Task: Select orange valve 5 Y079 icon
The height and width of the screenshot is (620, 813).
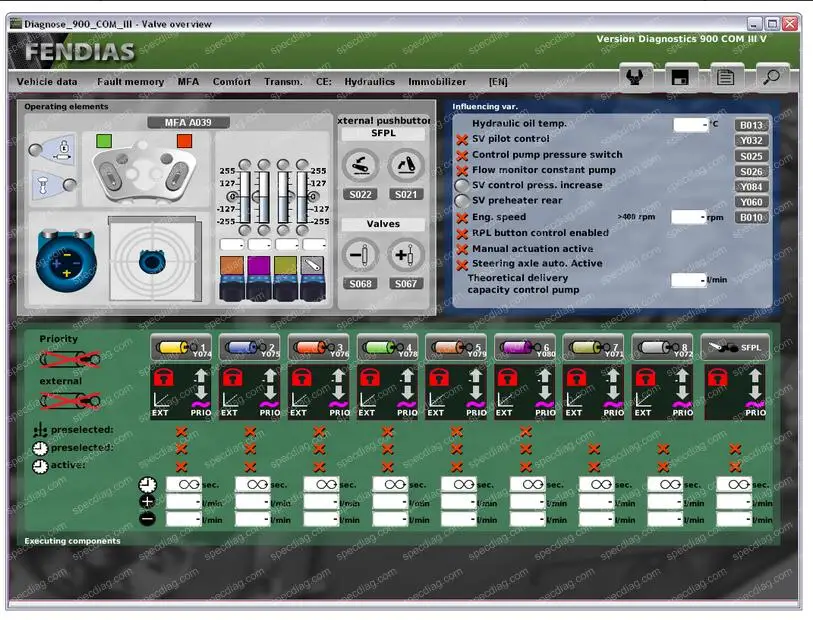Action: click(x=456, y=348)
